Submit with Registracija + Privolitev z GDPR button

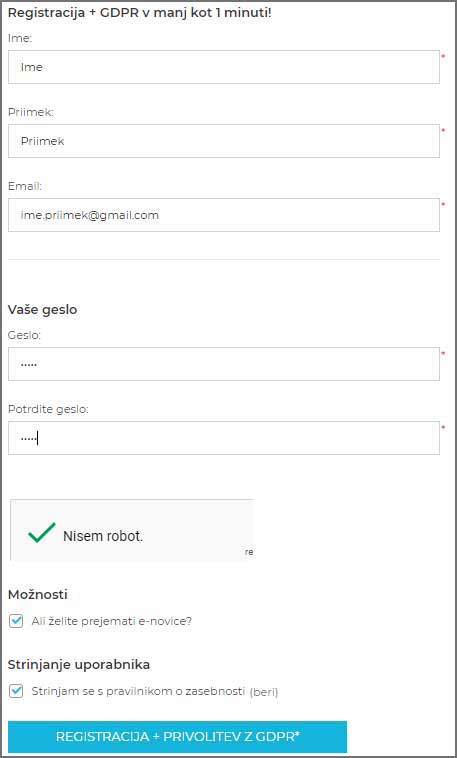177,737
